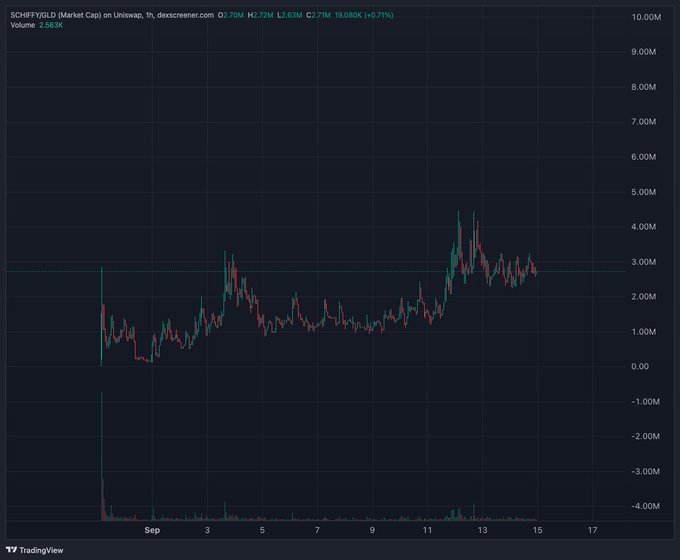This screenshot has width=680, height=560.
Task: Click the 0.00 price axis label
Action: 640,367
